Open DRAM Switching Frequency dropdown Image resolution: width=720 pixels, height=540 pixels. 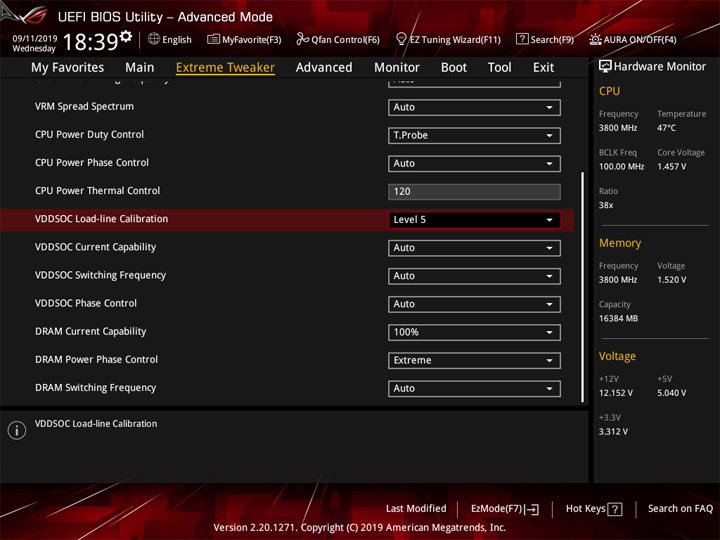[x=474, y=388]
